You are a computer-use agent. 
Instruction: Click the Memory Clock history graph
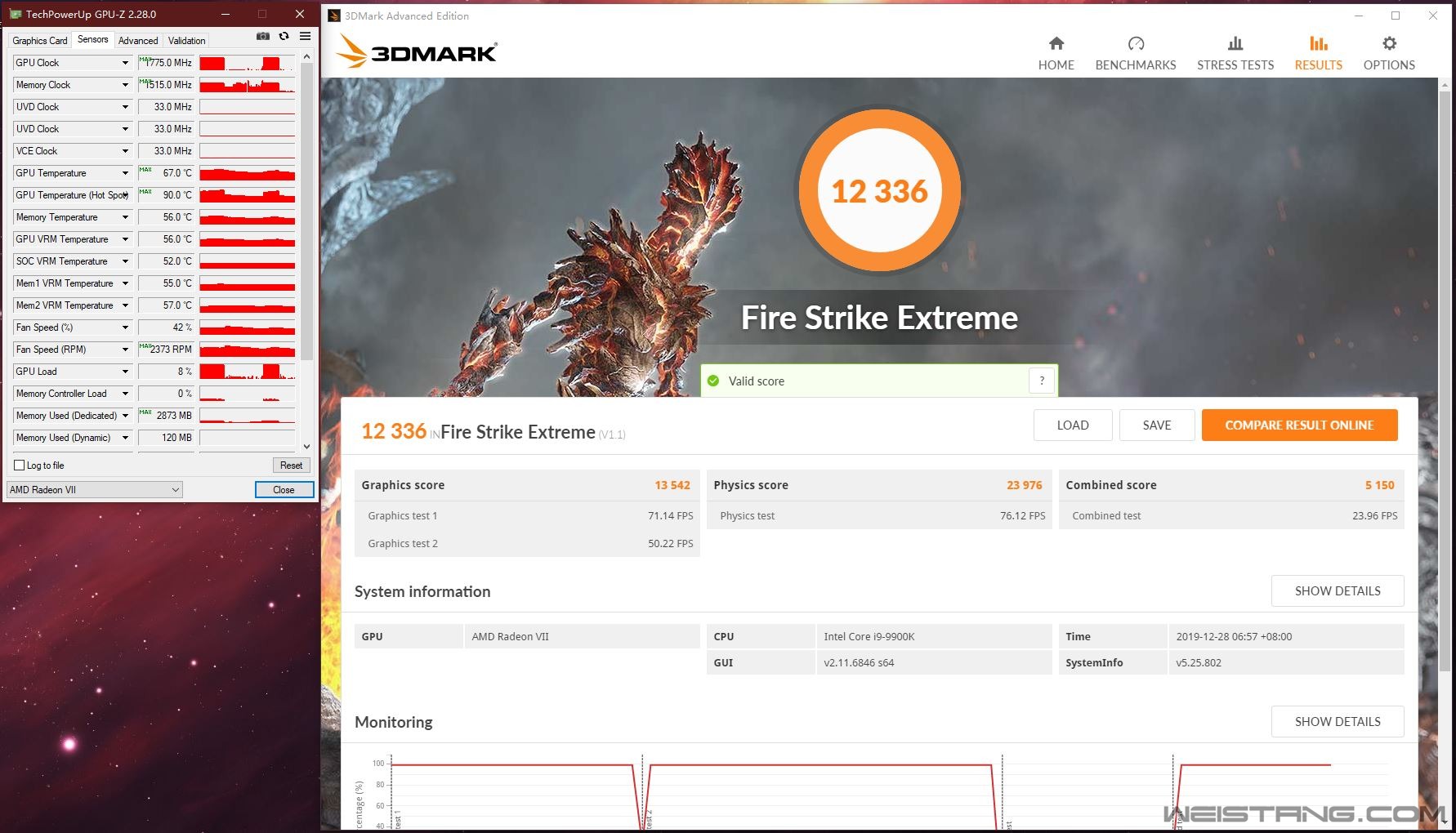click(247, 85)
